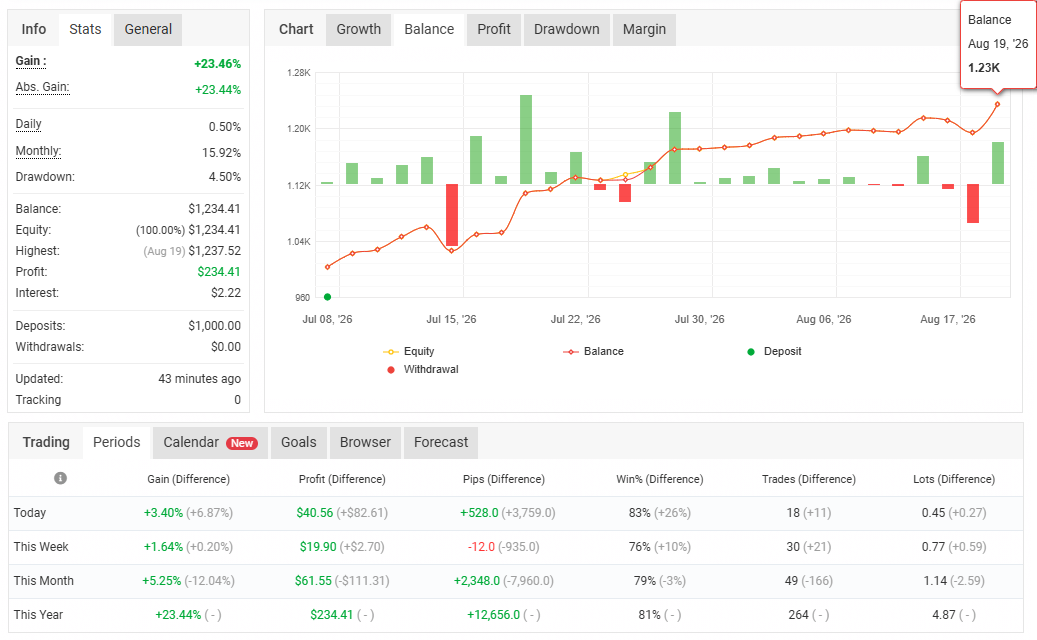Toggle the Equity legend marker

[x=390, y=352]
